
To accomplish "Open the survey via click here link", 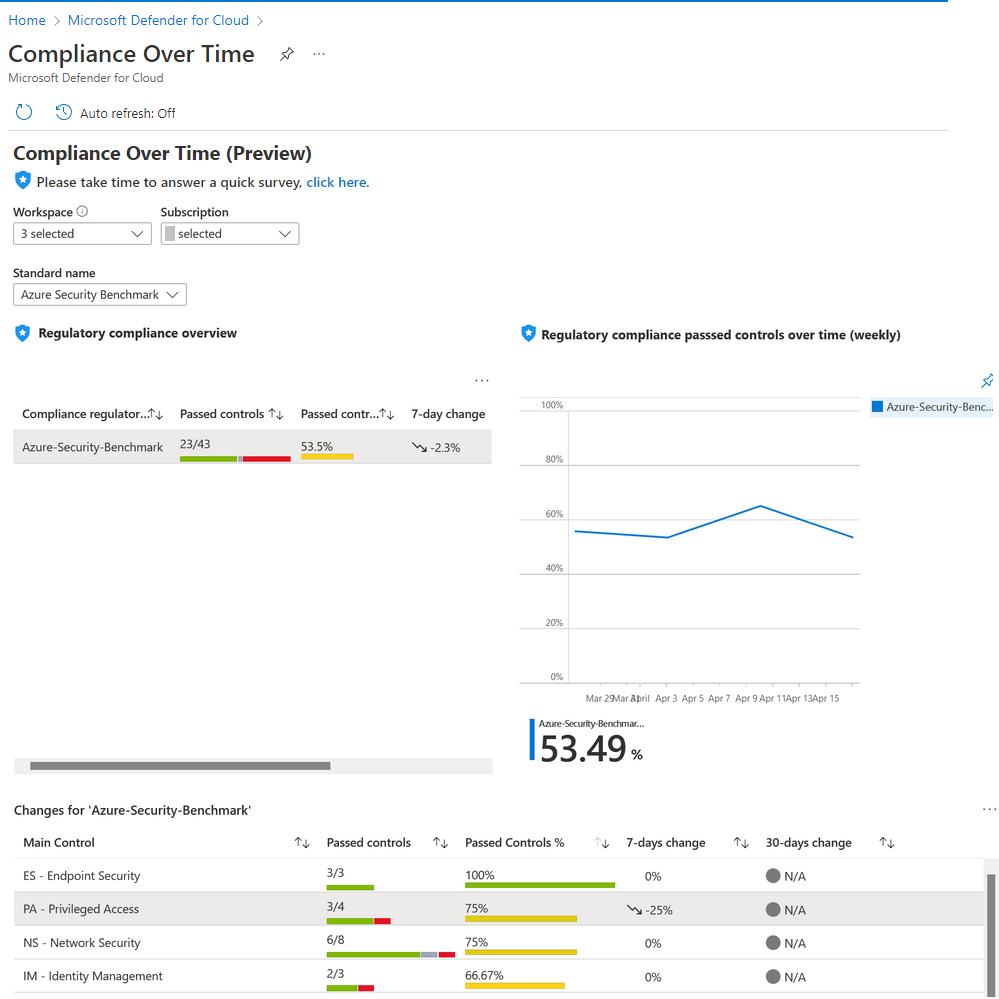I will tap(337, 181).
